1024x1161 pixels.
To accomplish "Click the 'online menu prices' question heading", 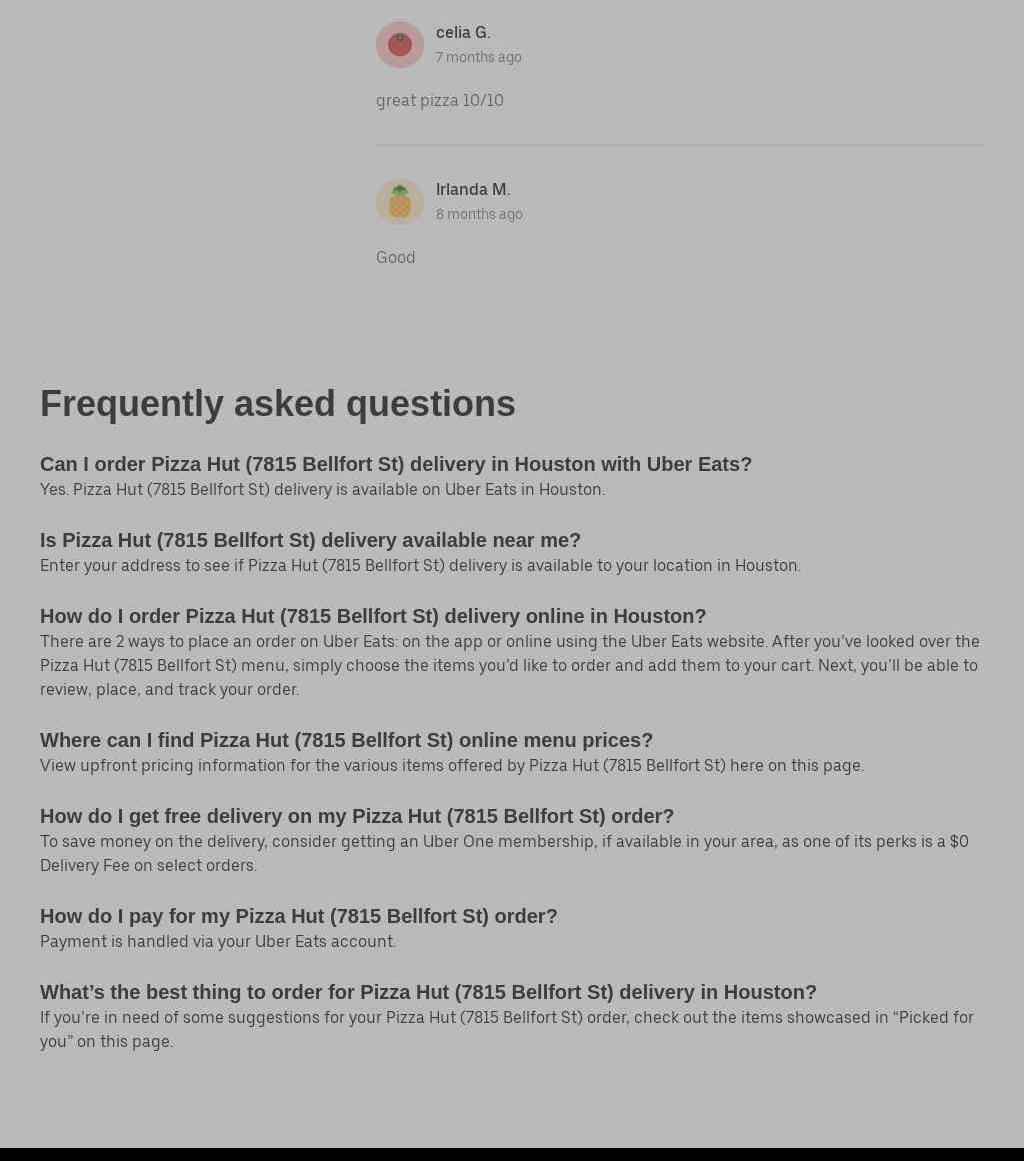I will [346, 740].
